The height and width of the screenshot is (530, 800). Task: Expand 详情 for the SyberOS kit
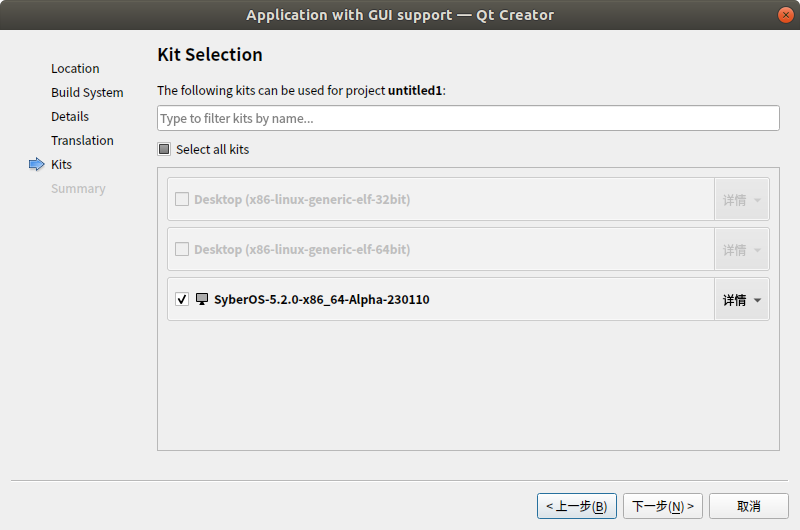(741, 299)
